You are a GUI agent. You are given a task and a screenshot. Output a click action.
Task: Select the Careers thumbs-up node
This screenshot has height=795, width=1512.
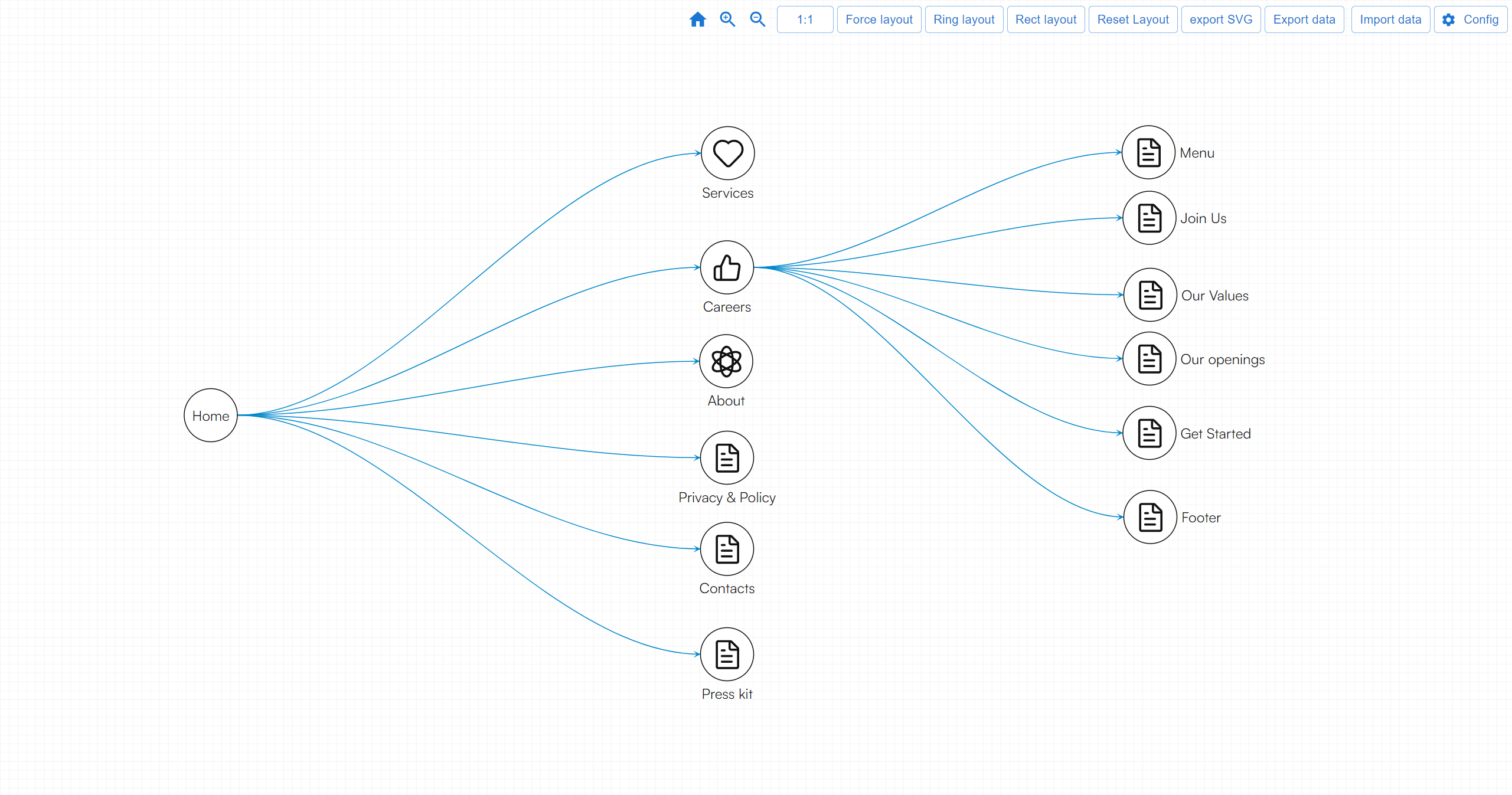(x=727, y=267)
